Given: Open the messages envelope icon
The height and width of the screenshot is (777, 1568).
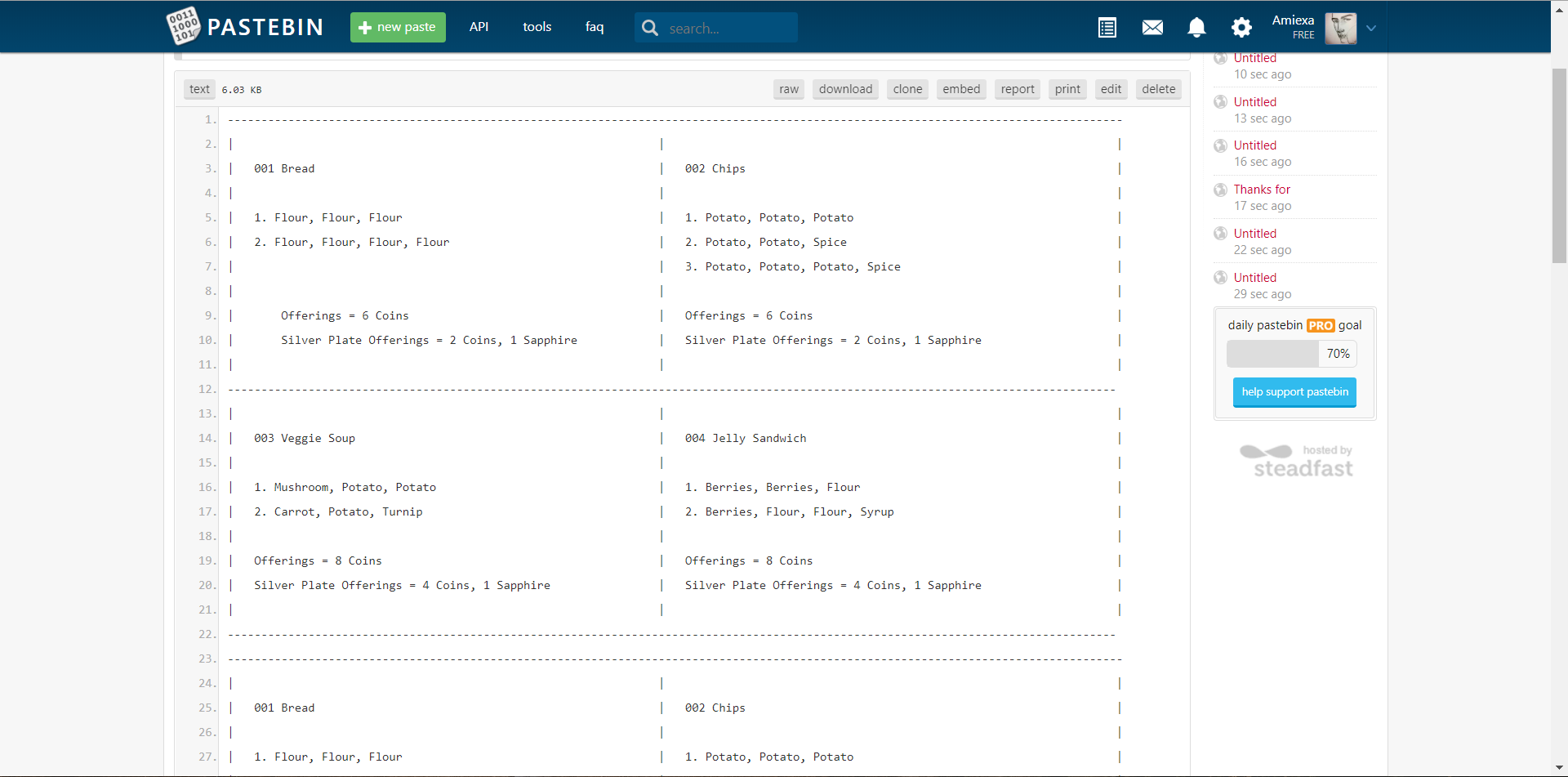Looking at the screenshot, I should pos(1151,28).
